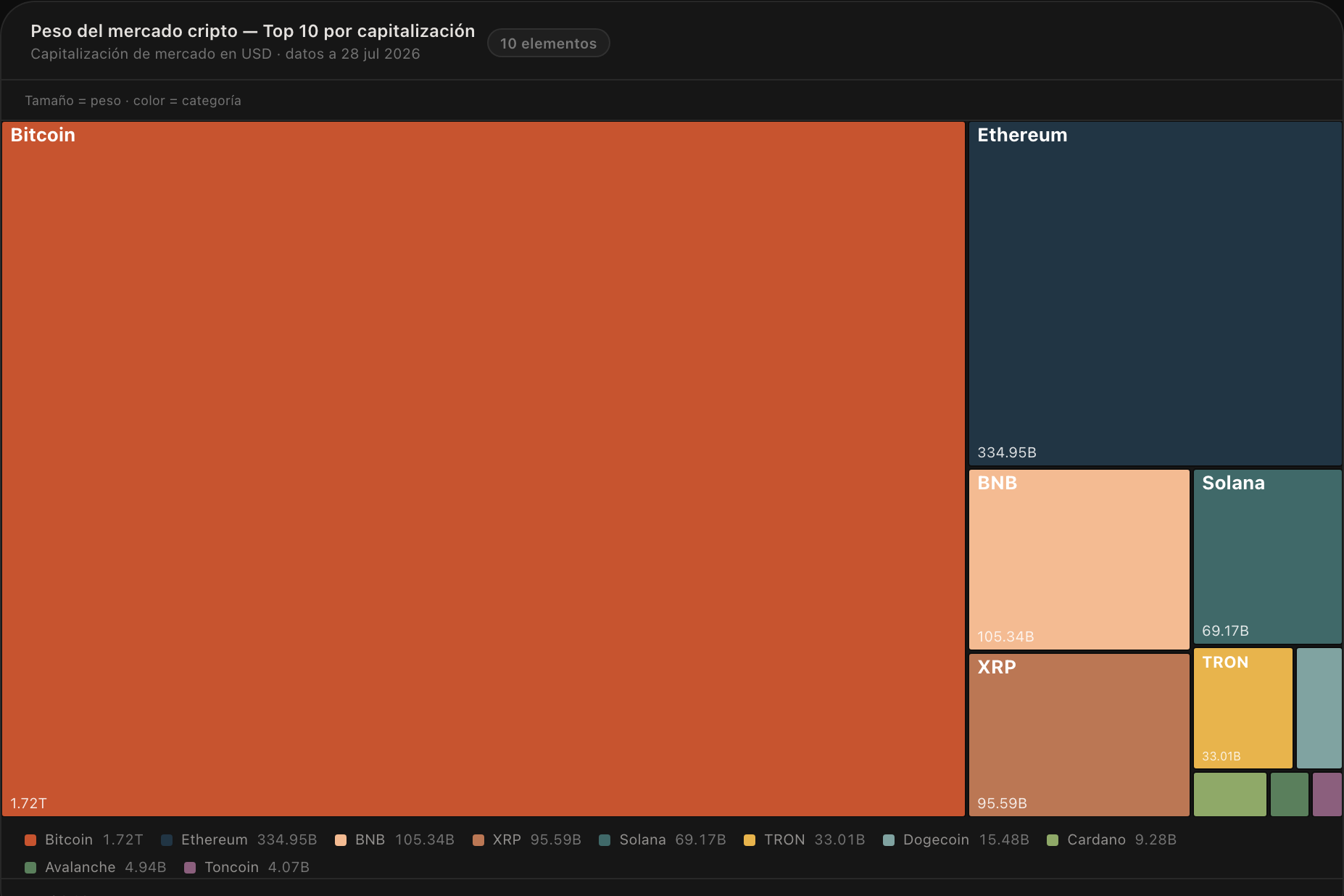This screenshot has height=896, width=1344.
Task: Click the TRON legend color swatch
Action: coord(750,840)
